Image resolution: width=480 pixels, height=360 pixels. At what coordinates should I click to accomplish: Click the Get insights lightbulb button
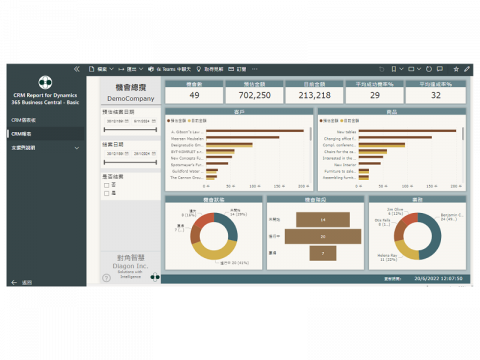[x=209, y=69]
